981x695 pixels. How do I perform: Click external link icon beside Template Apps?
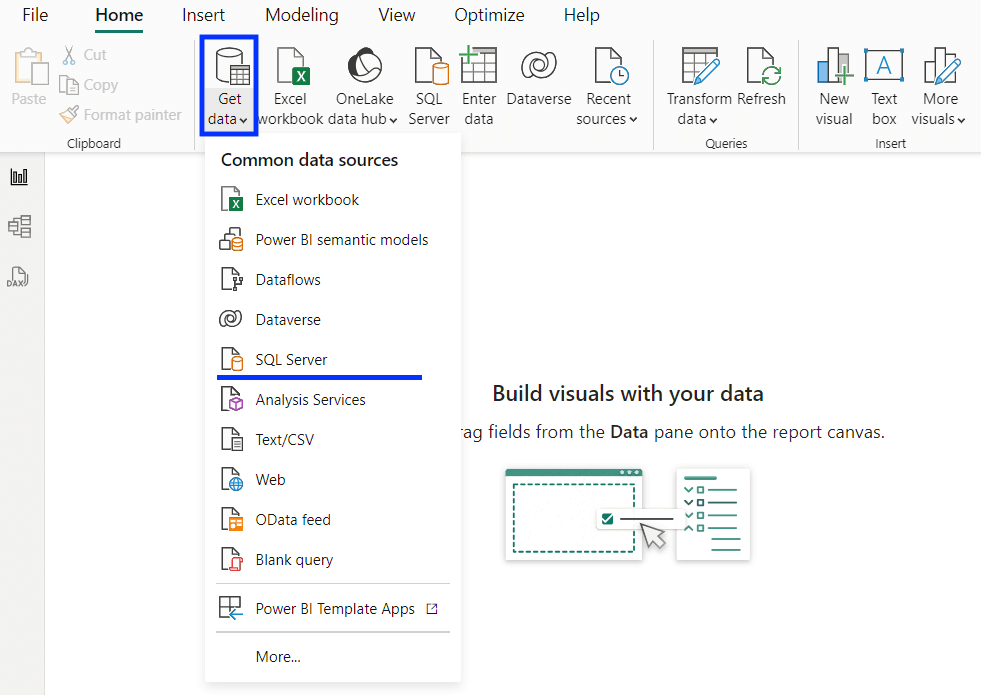432,609
